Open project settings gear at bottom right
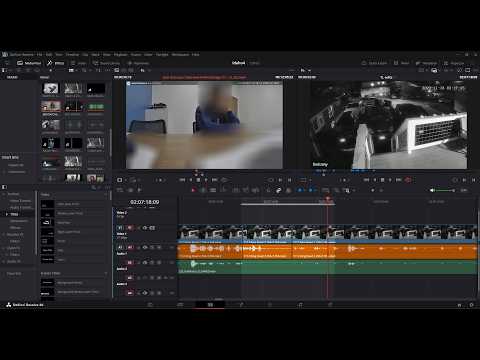This screenshot has width=480, height=360. pyautogui.click(x=471, y=305)
